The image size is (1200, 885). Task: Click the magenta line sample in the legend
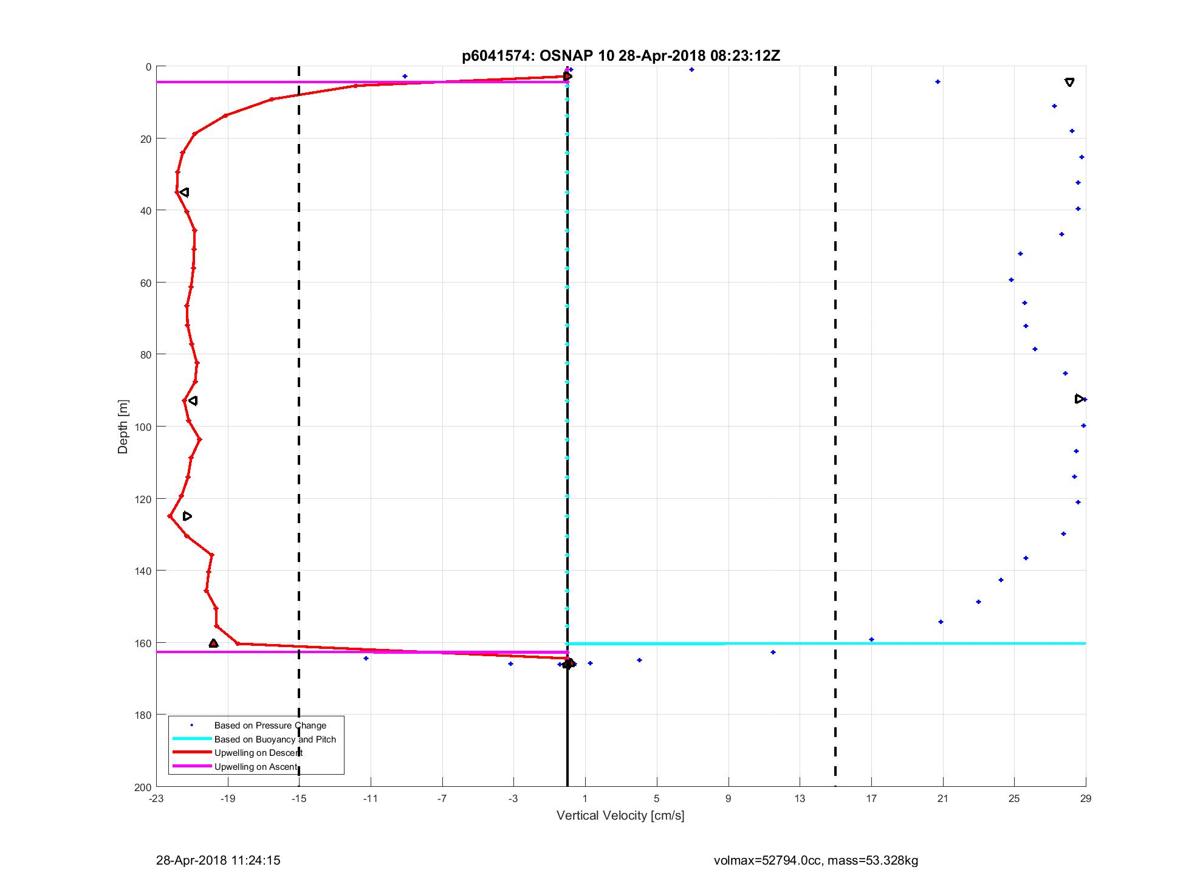(191, 766)
